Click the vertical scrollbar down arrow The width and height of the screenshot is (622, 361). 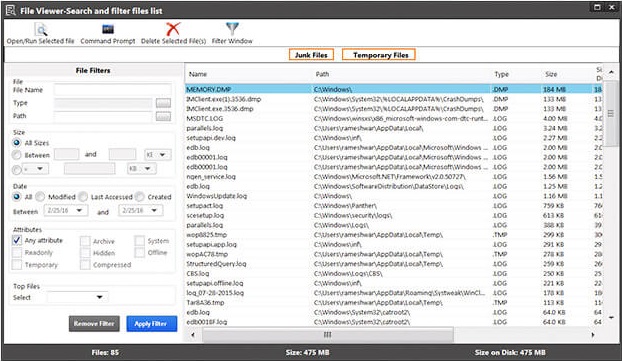click(611, 317)
